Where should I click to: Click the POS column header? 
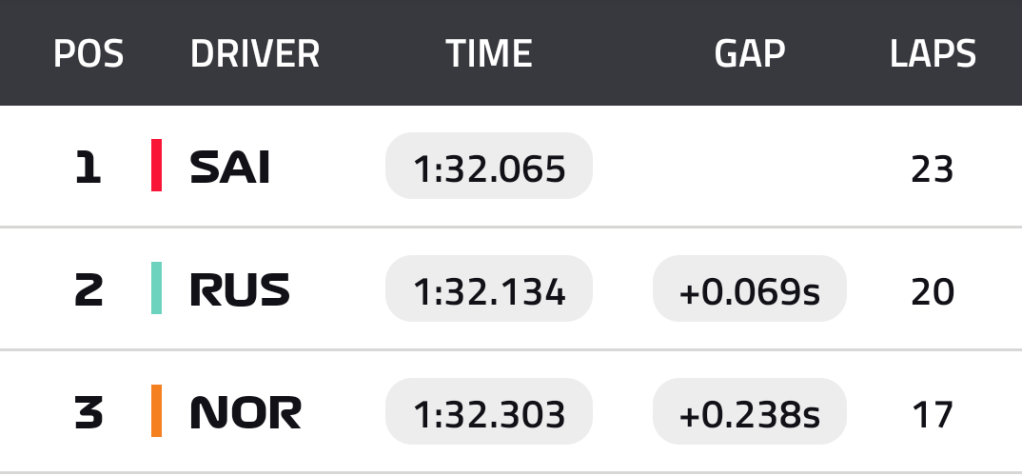tap(88, 54)
